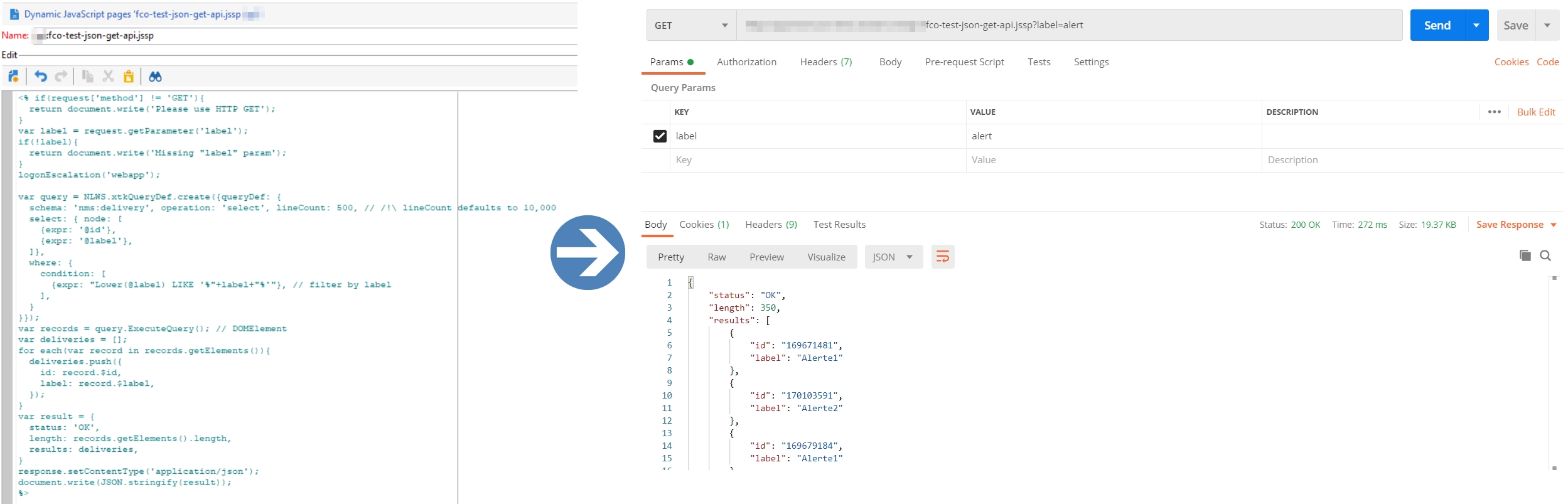This screenshot has width=1568, height=504.
Task: Open search with the binoculars icon
Action: 155,77
